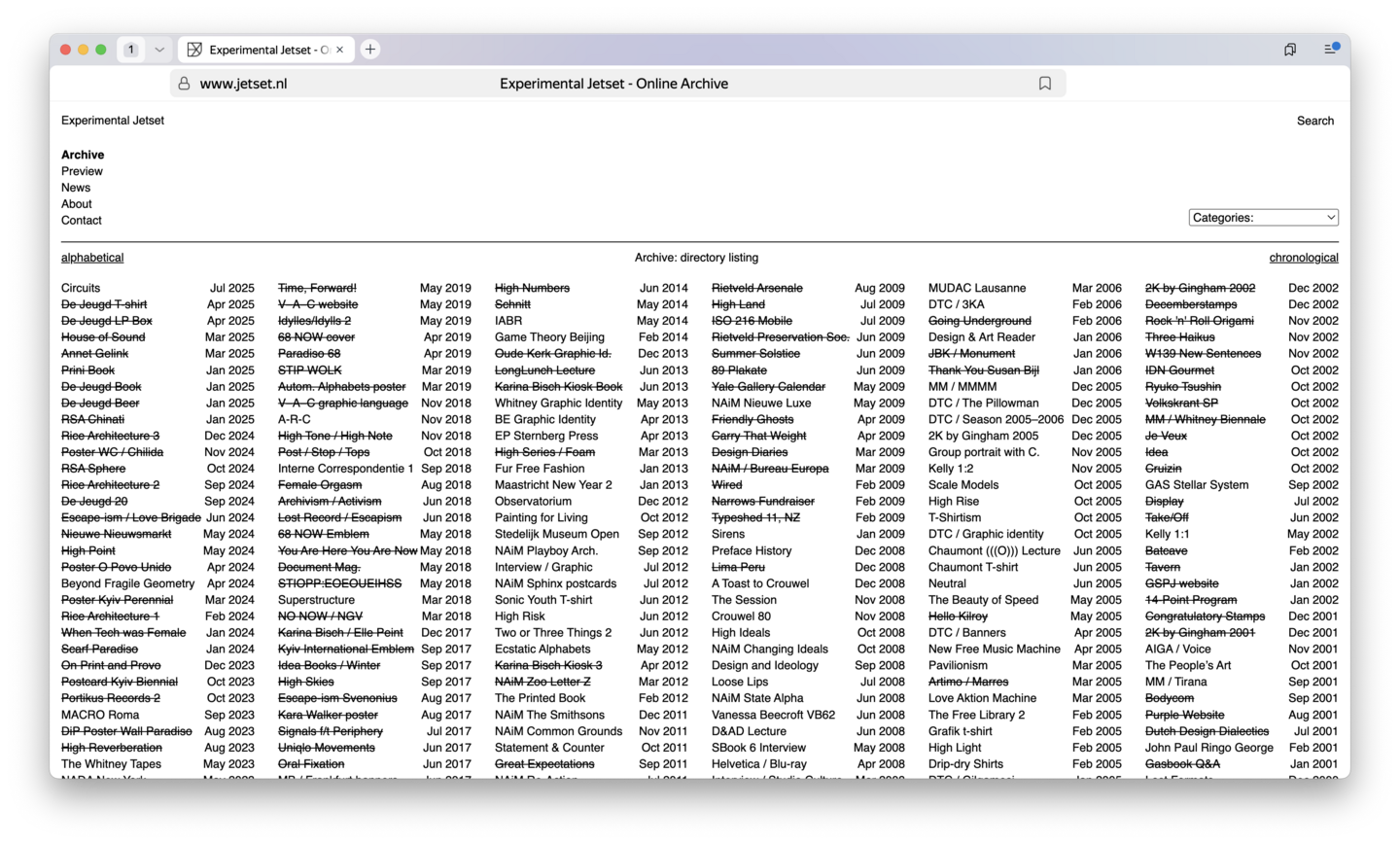Click the Experimental Jetset site title
Screen dimensions: 1400x844
tap(113, 121)
